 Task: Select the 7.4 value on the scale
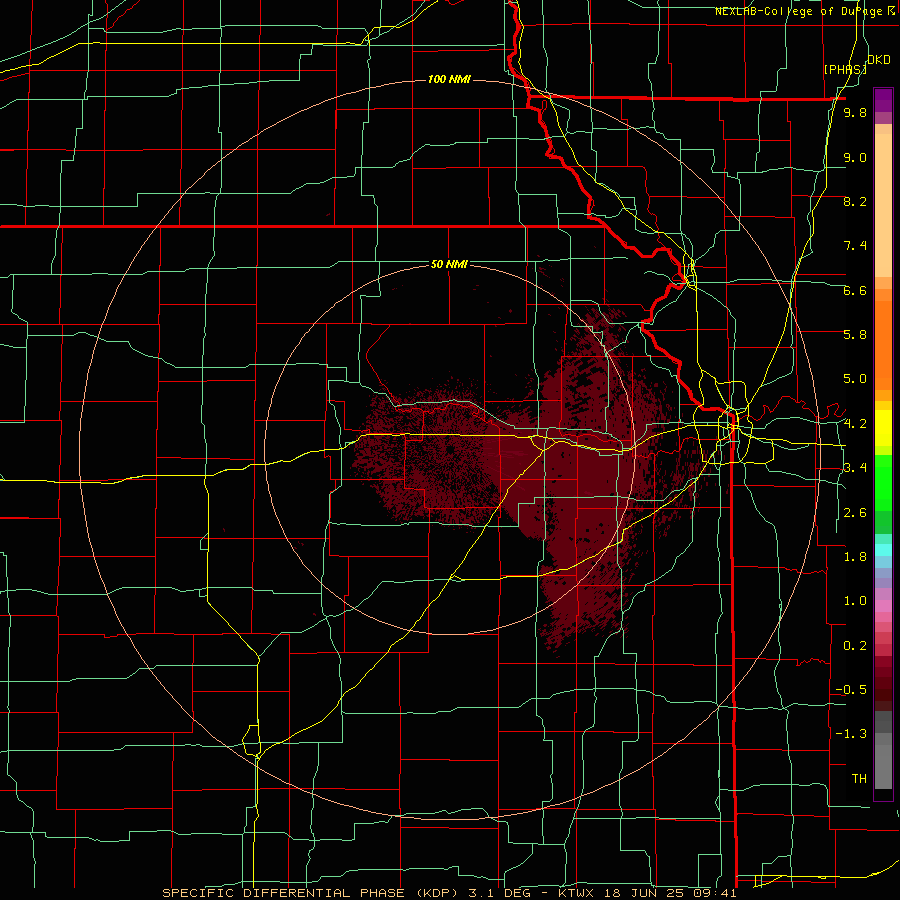[855, 246]
